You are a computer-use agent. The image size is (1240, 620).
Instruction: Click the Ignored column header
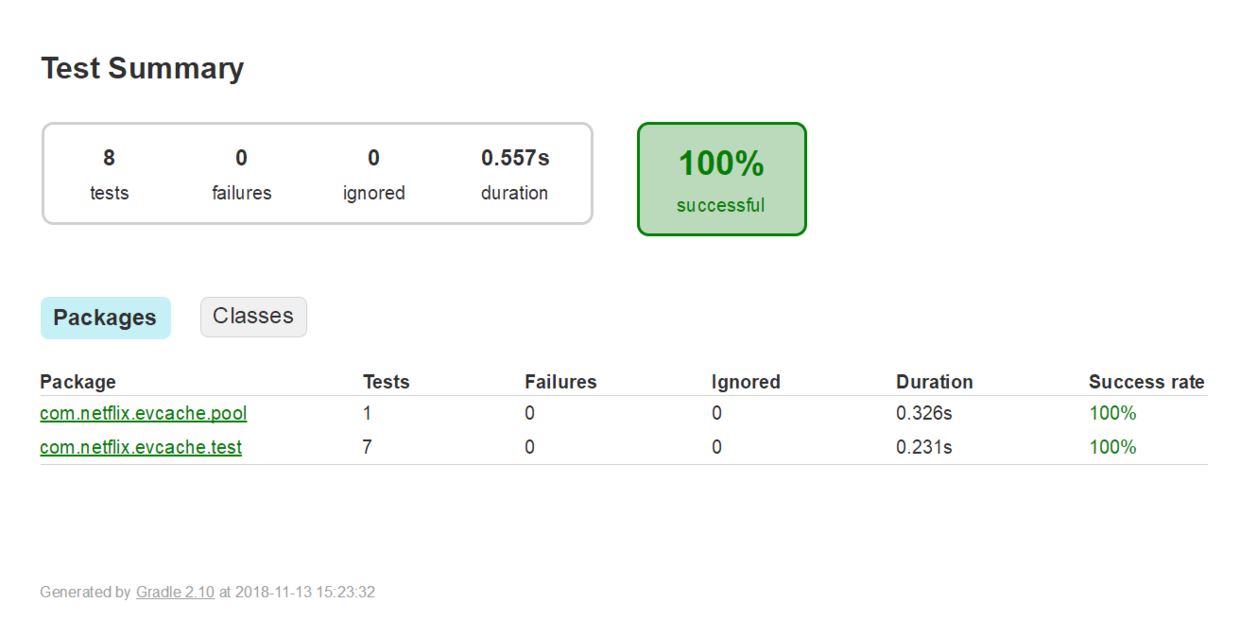[x=745, y=382]
